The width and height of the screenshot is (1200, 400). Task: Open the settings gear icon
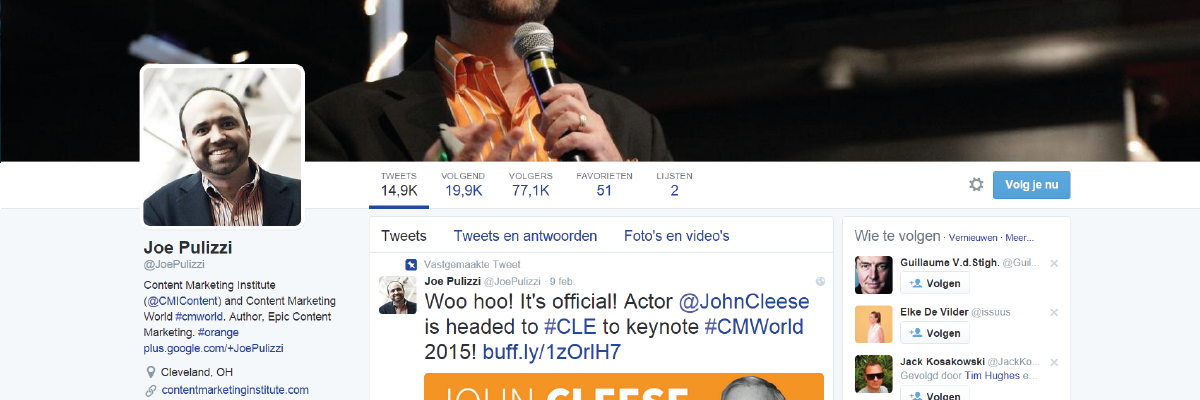click(976, 185)
